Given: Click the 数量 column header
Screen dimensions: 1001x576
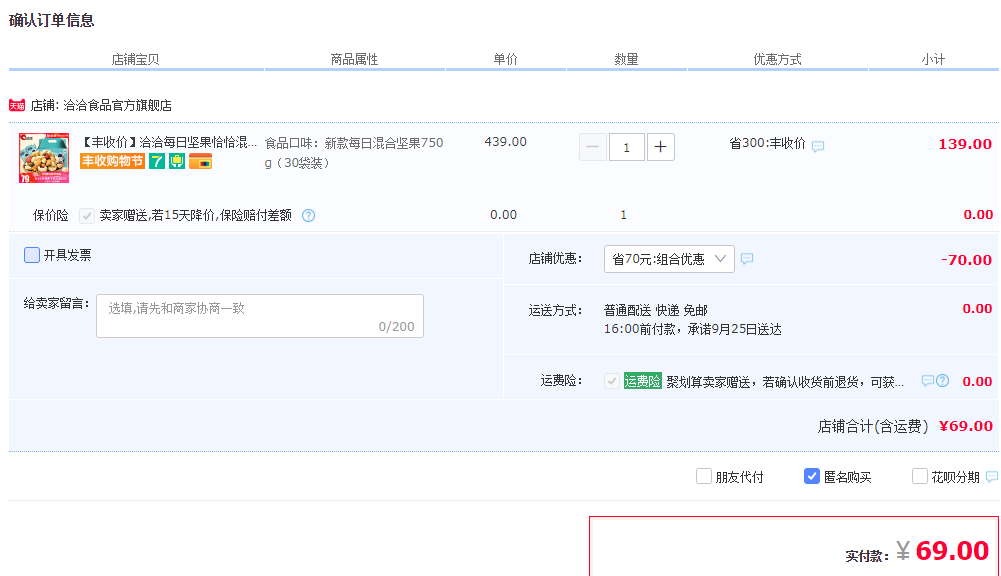Looking at the screenshot, I should click(x=626, y=59).
